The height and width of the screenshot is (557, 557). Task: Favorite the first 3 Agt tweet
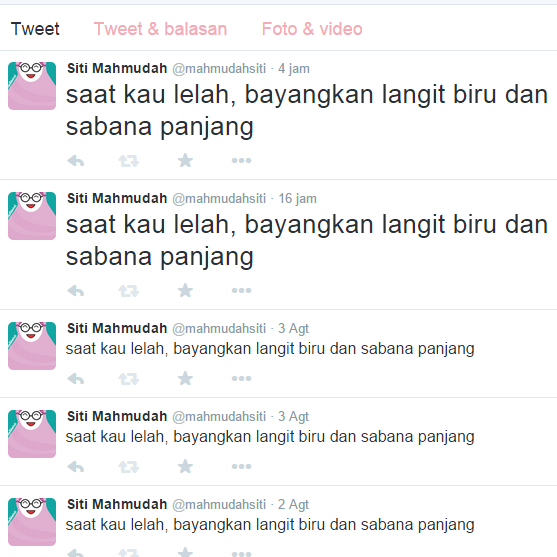click(x=185, y=378)
